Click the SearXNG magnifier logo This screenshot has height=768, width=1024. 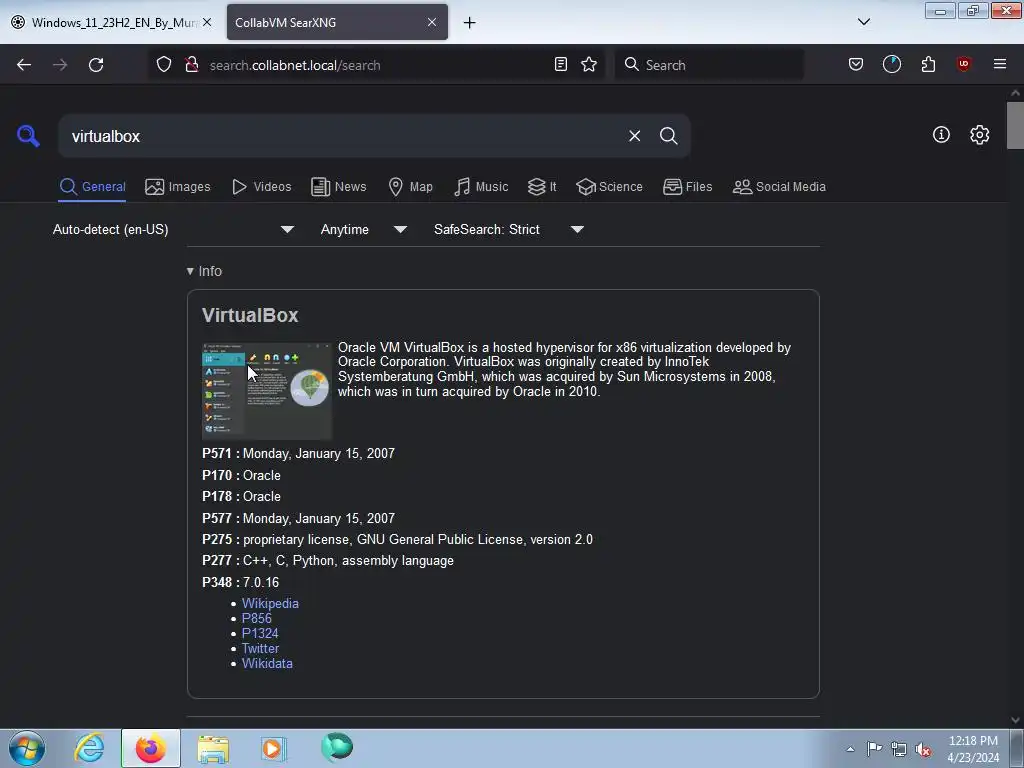(28, 136)
